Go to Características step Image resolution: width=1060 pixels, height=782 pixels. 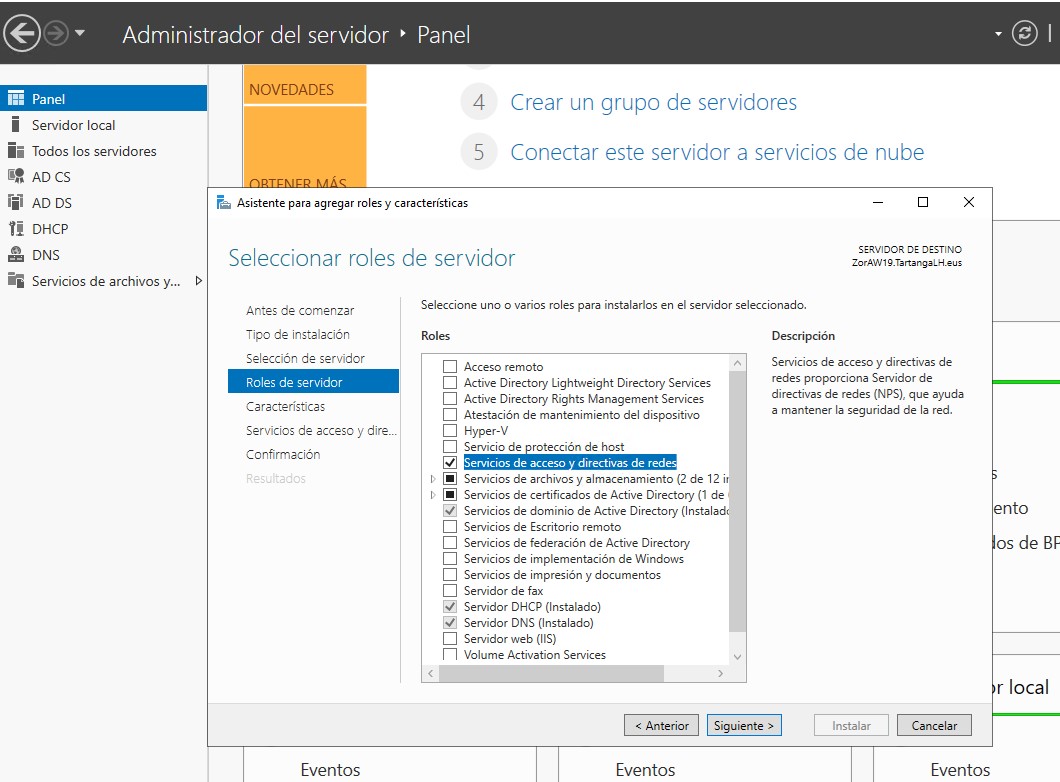coord(285,406)
